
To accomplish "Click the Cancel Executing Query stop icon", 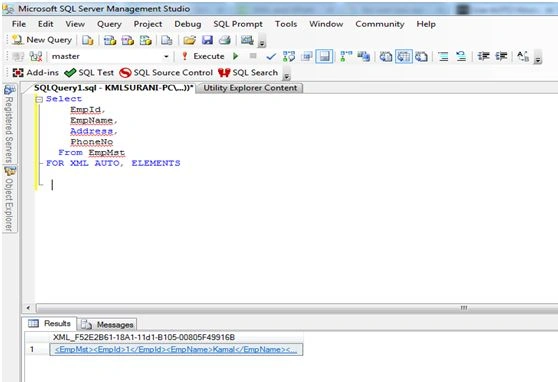I will point(253,56).
